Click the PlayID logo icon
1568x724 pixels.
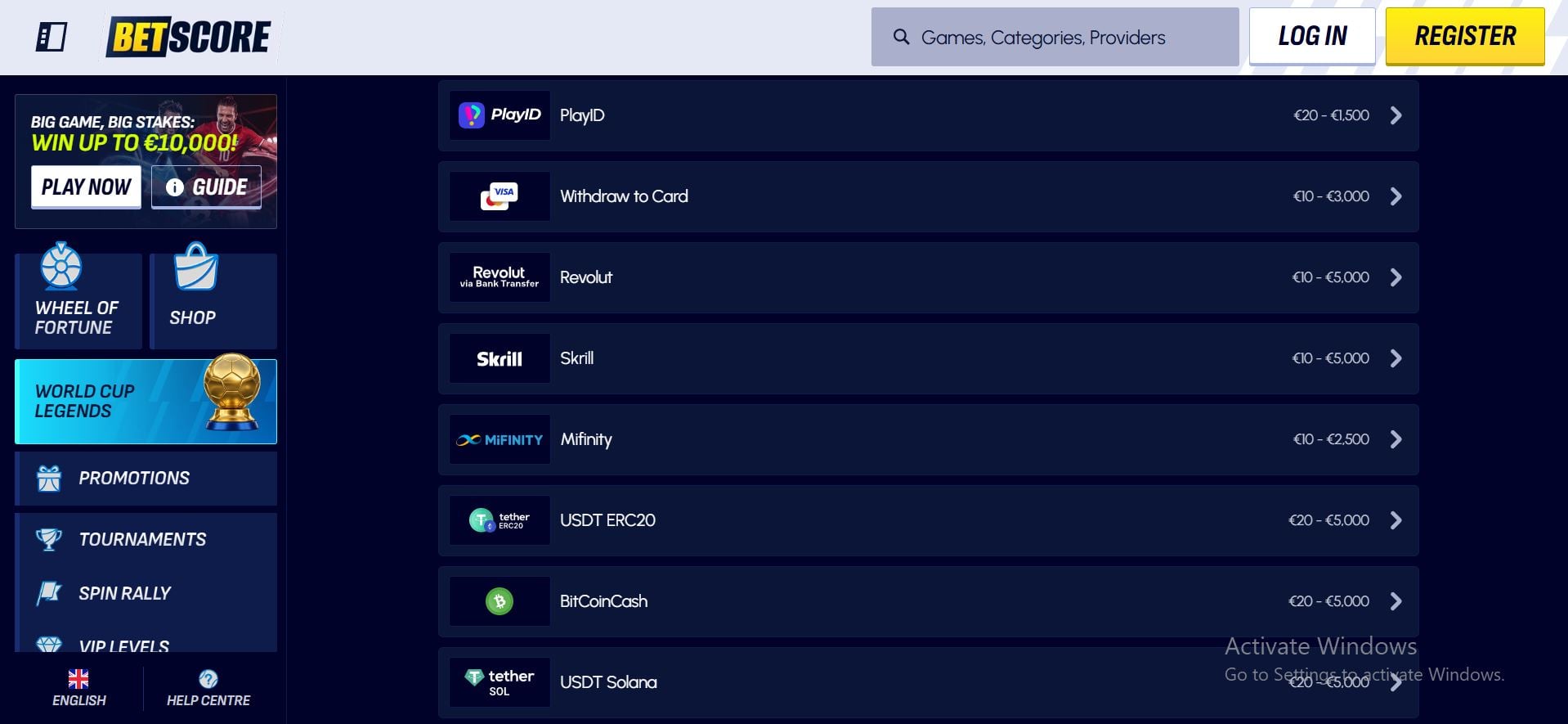pos(500,115)
